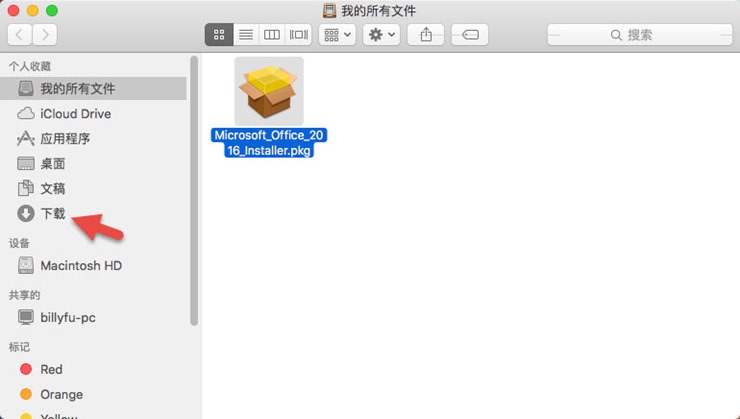Click the magnifier icon in search field
740x419 pixels.
(x=616, y=35)
